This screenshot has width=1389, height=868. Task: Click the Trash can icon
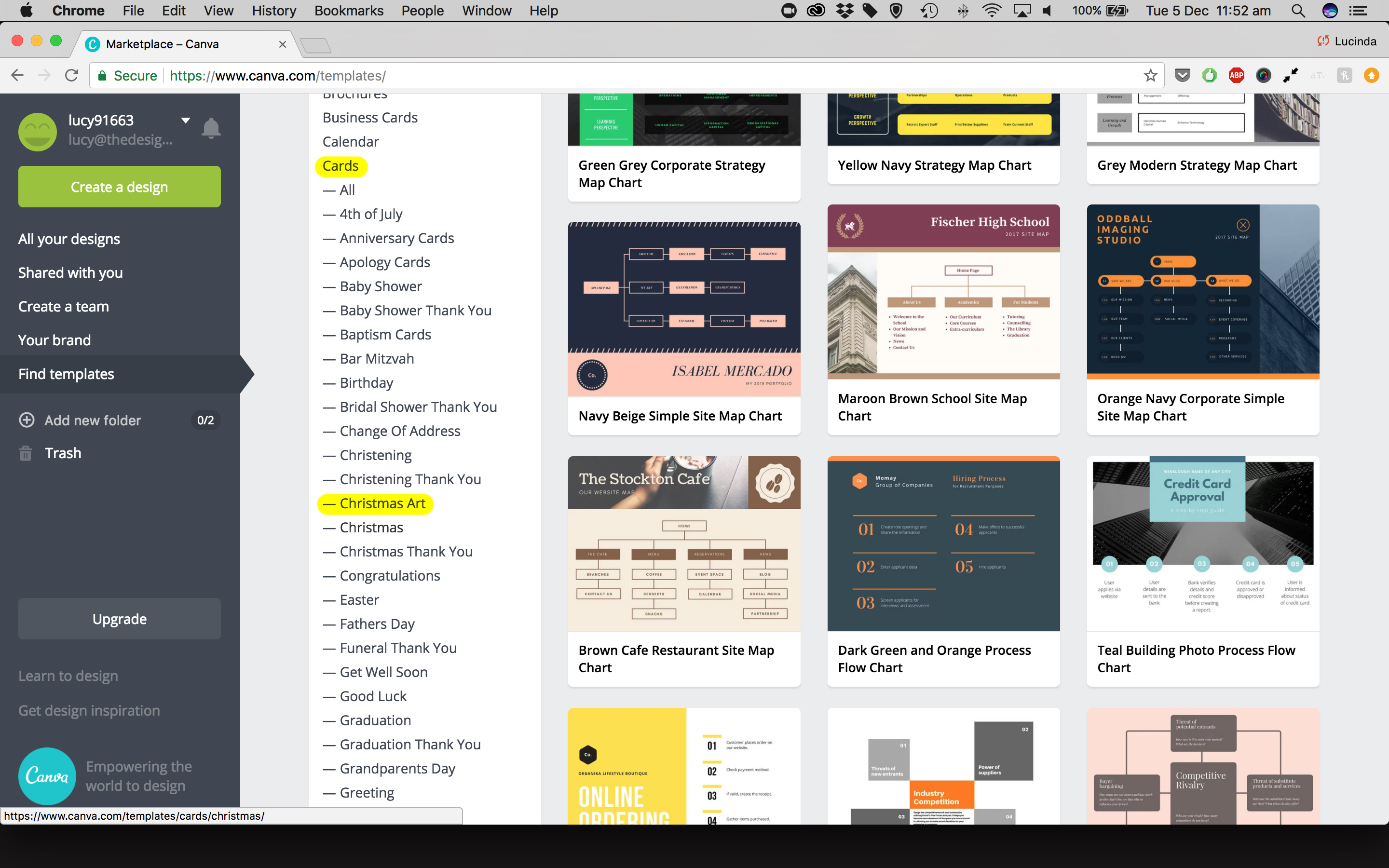click(26, 453)
